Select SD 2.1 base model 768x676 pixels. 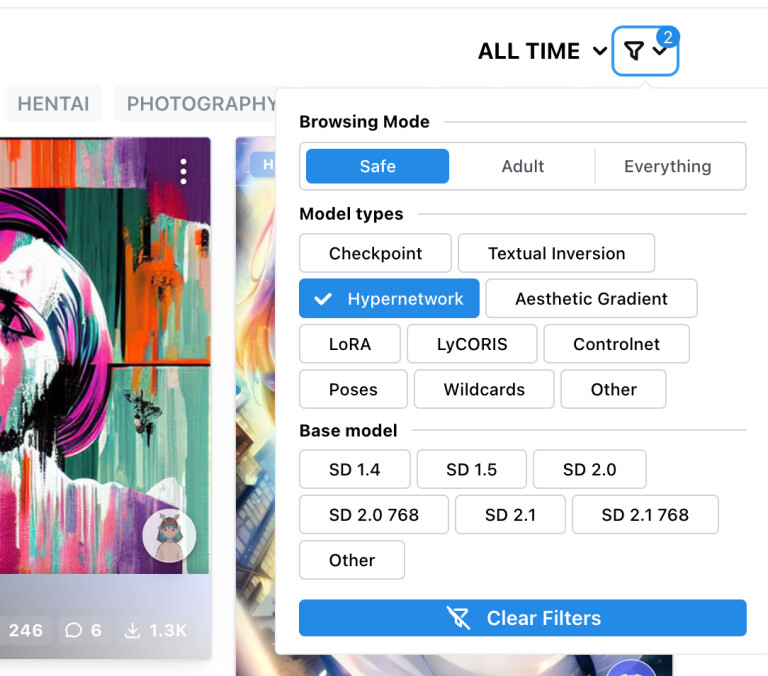(510, 514)
